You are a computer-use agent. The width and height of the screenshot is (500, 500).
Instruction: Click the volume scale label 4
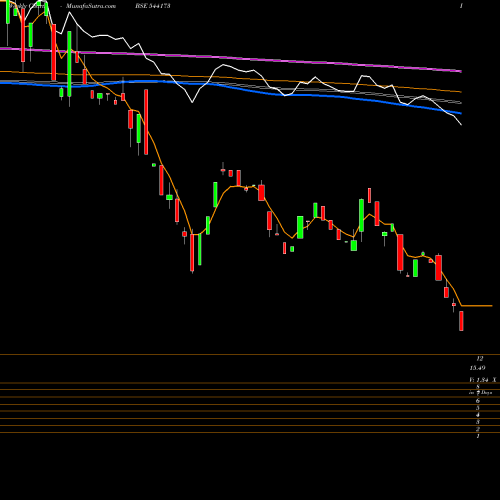click(x=478, y=415)
